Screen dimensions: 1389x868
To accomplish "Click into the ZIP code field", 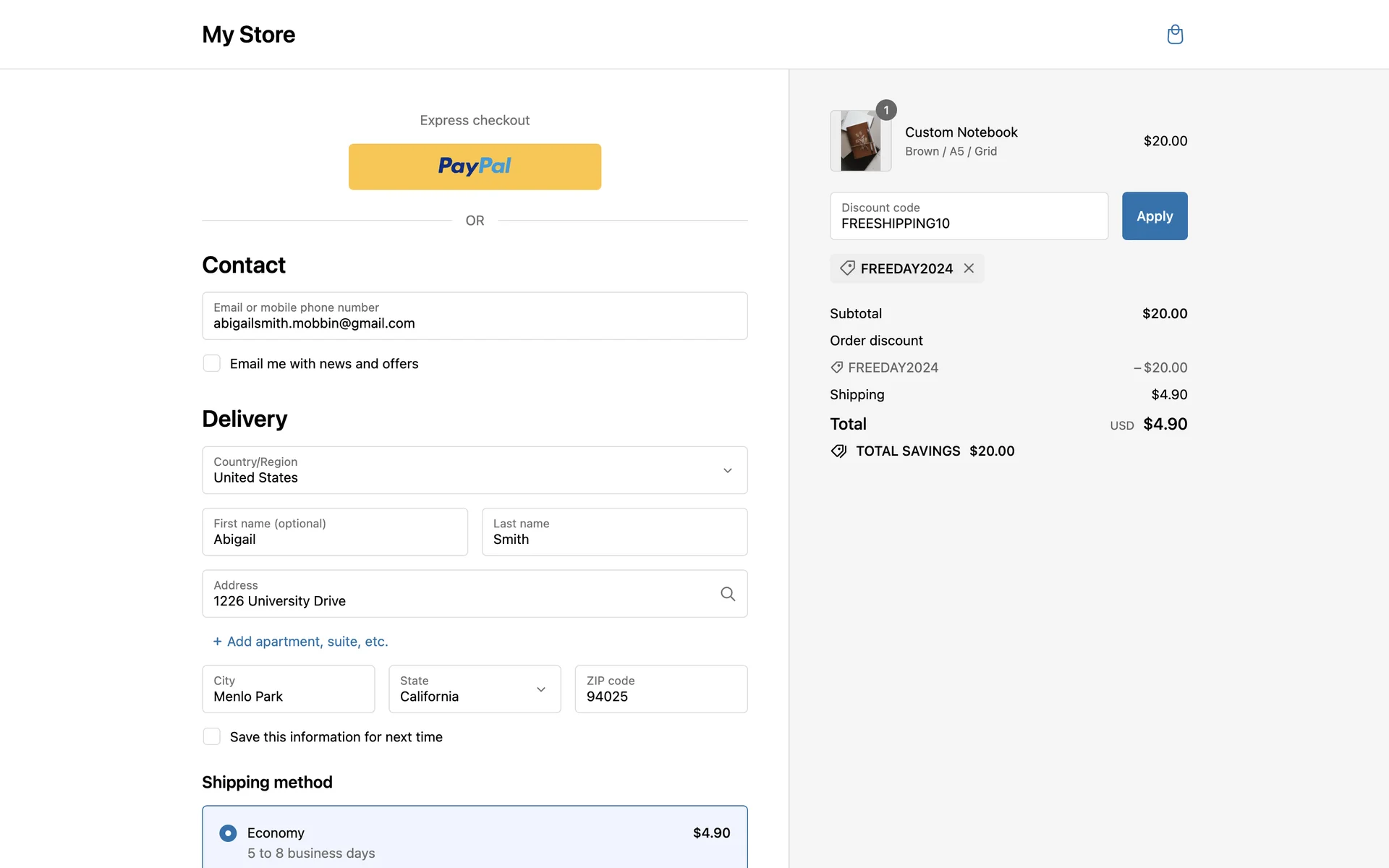I will [660, 689].
